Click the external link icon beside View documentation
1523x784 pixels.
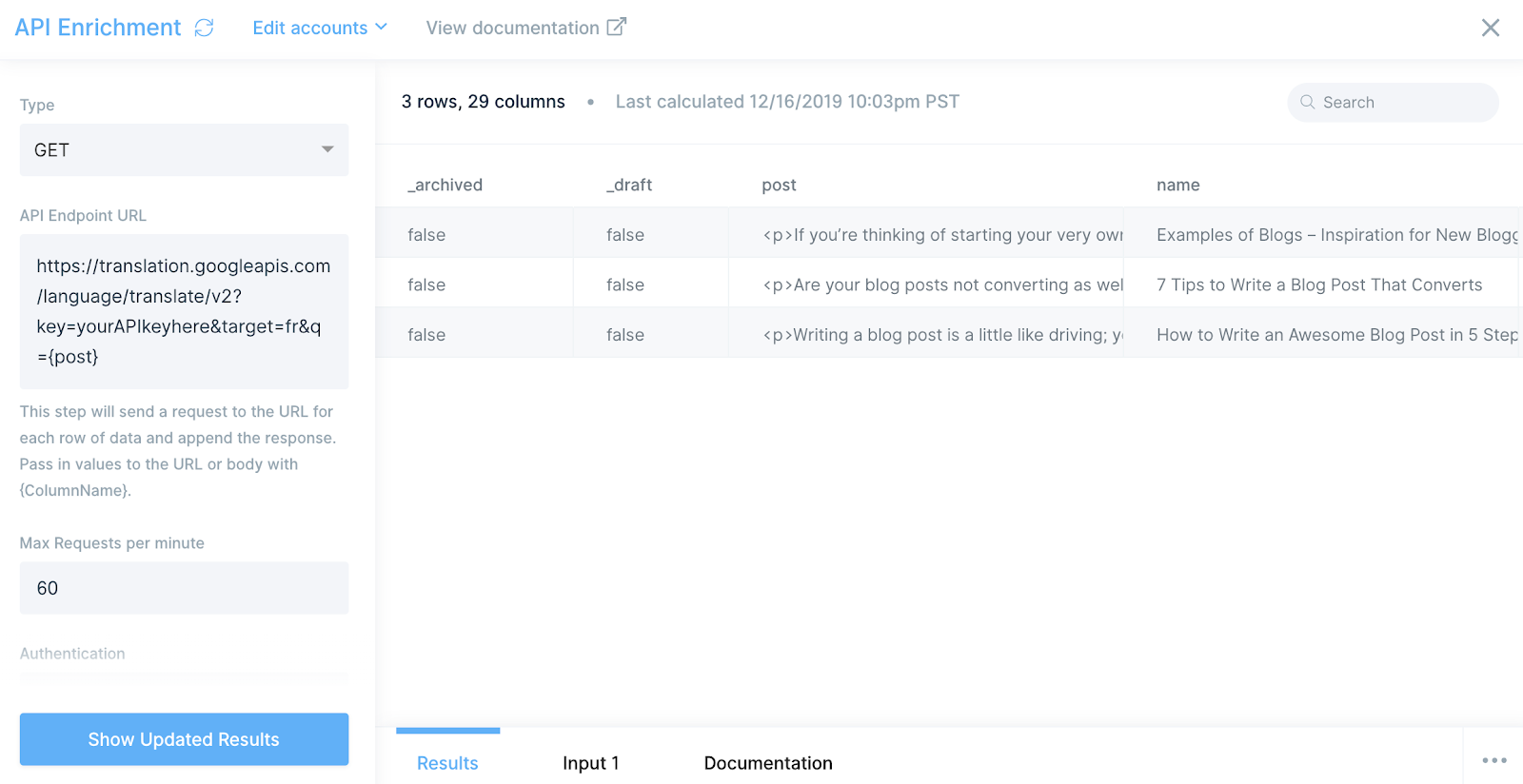(617, 27)
